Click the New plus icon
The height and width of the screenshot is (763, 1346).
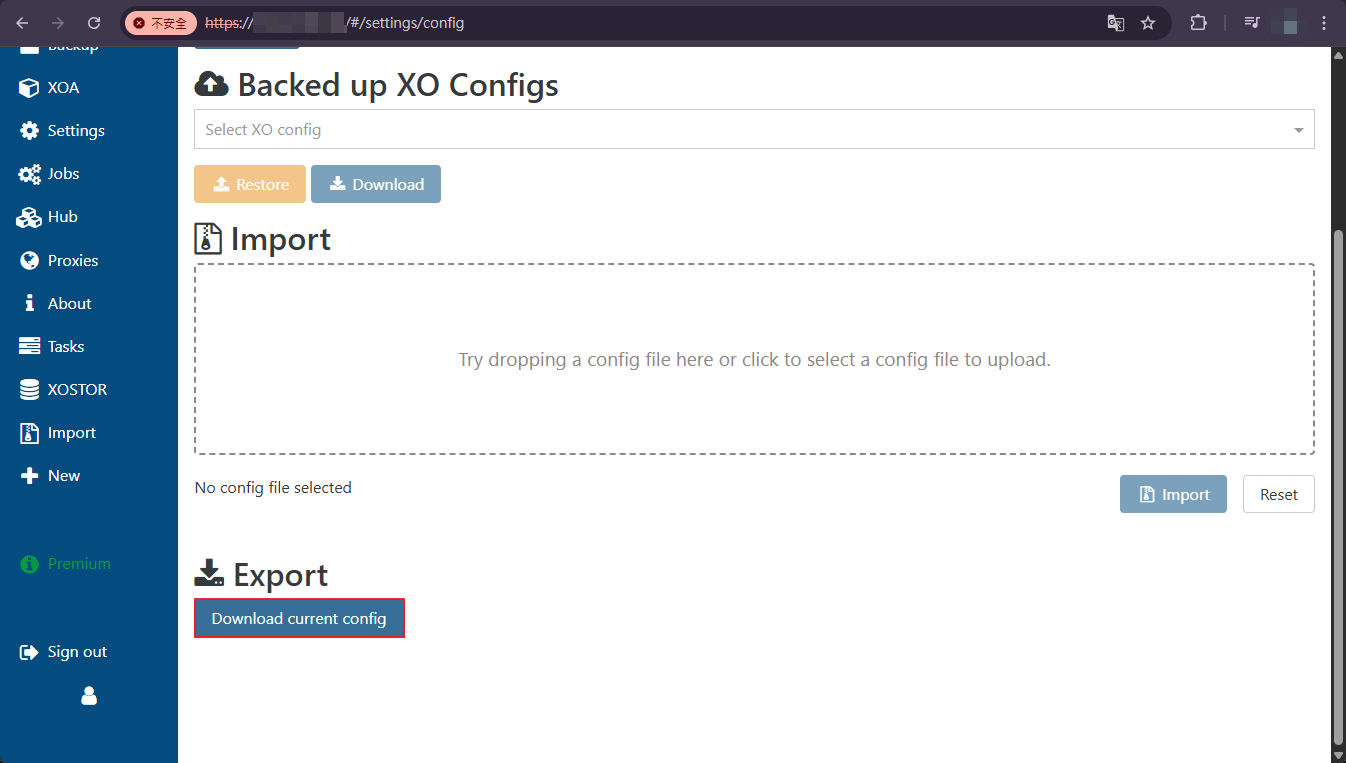pyautogui.click(x=29, y=476)
